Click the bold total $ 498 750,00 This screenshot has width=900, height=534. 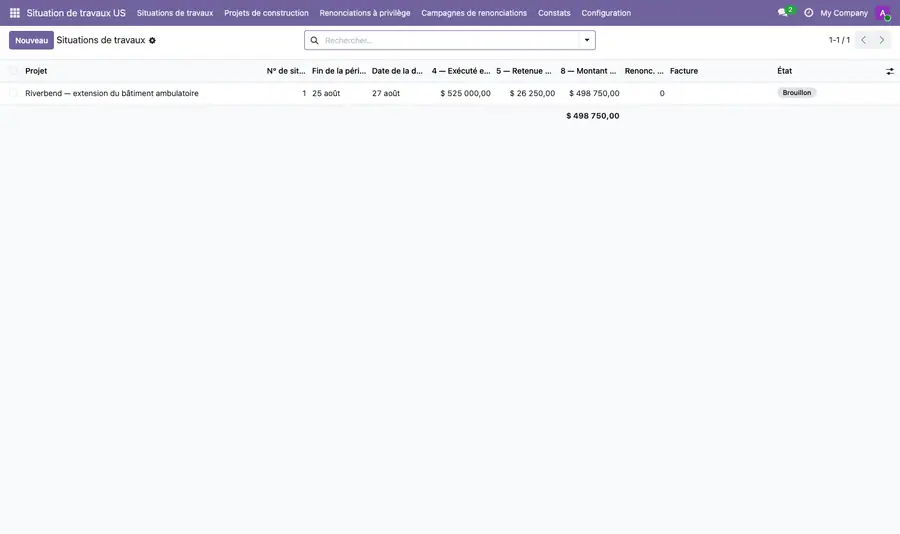point(592,116)
